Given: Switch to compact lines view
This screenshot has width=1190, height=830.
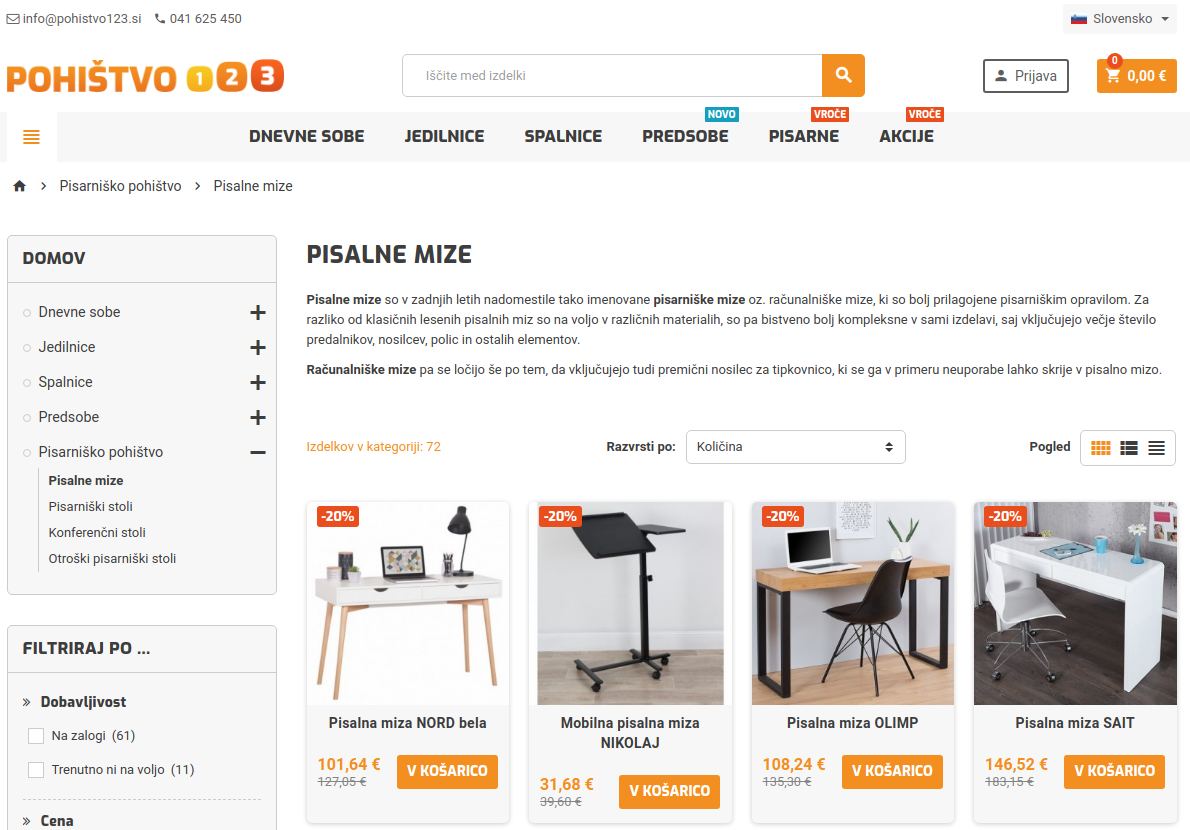Looking at the screenshot, I should tap(1156, 448).
